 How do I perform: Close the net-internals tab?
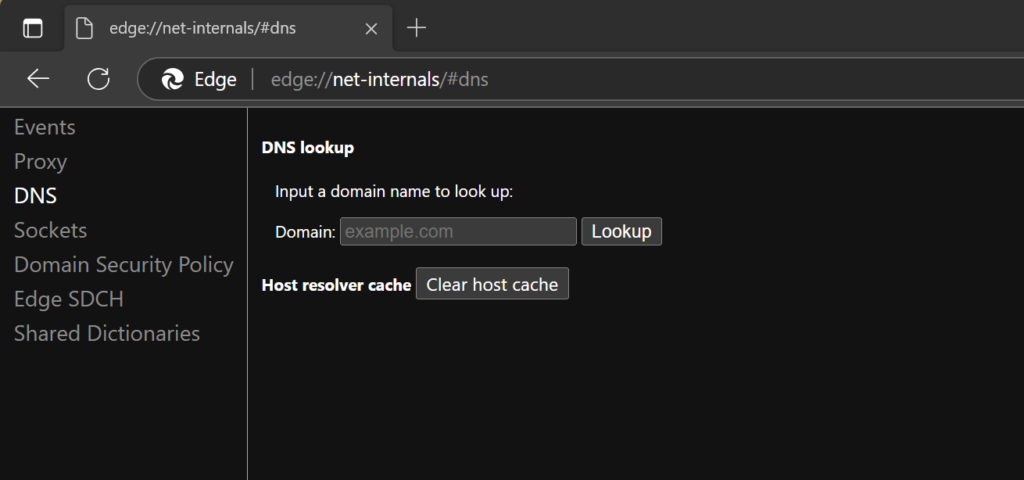[x=371, y=29]
